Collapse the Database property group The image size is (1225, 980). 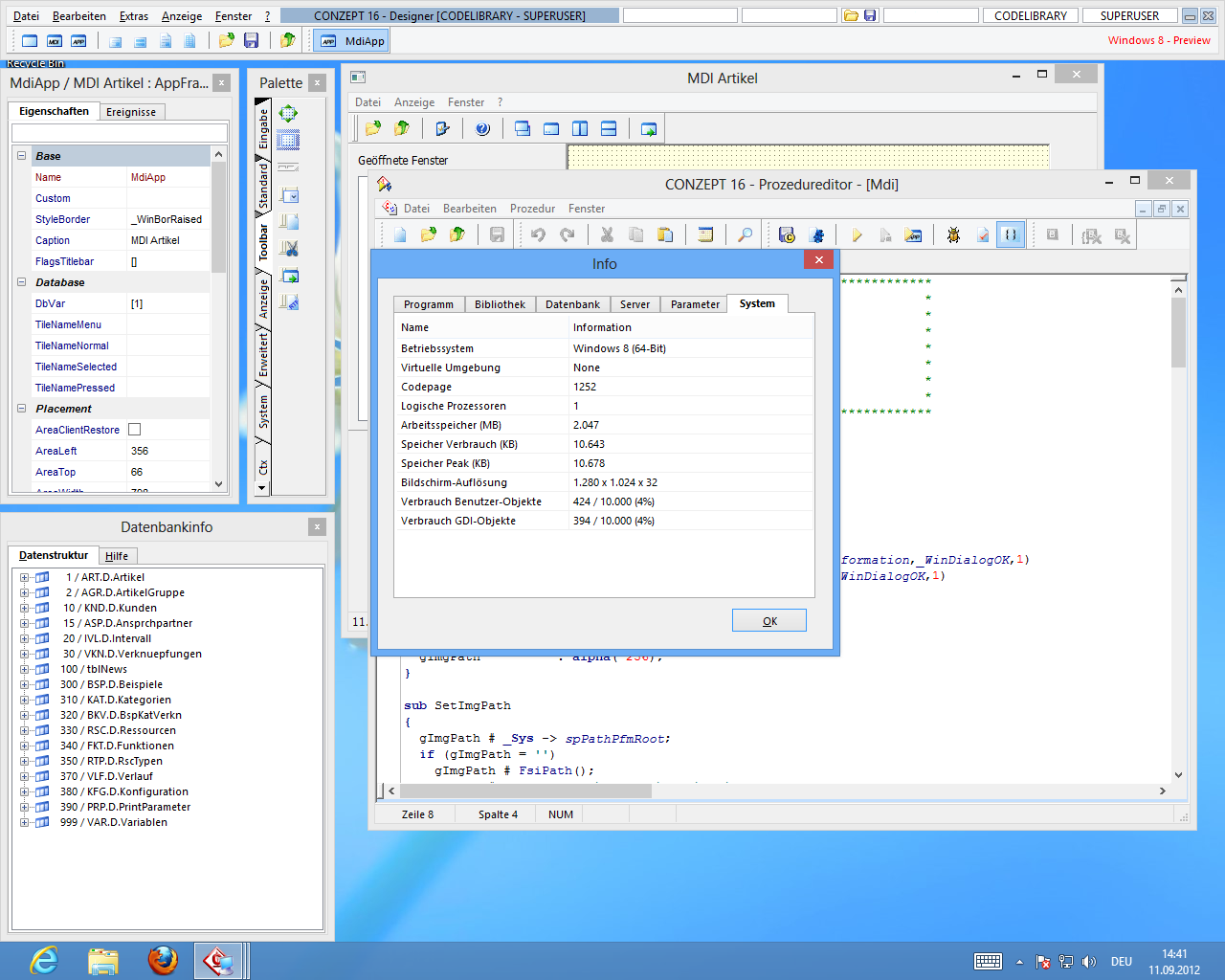[x=22, y=282]
